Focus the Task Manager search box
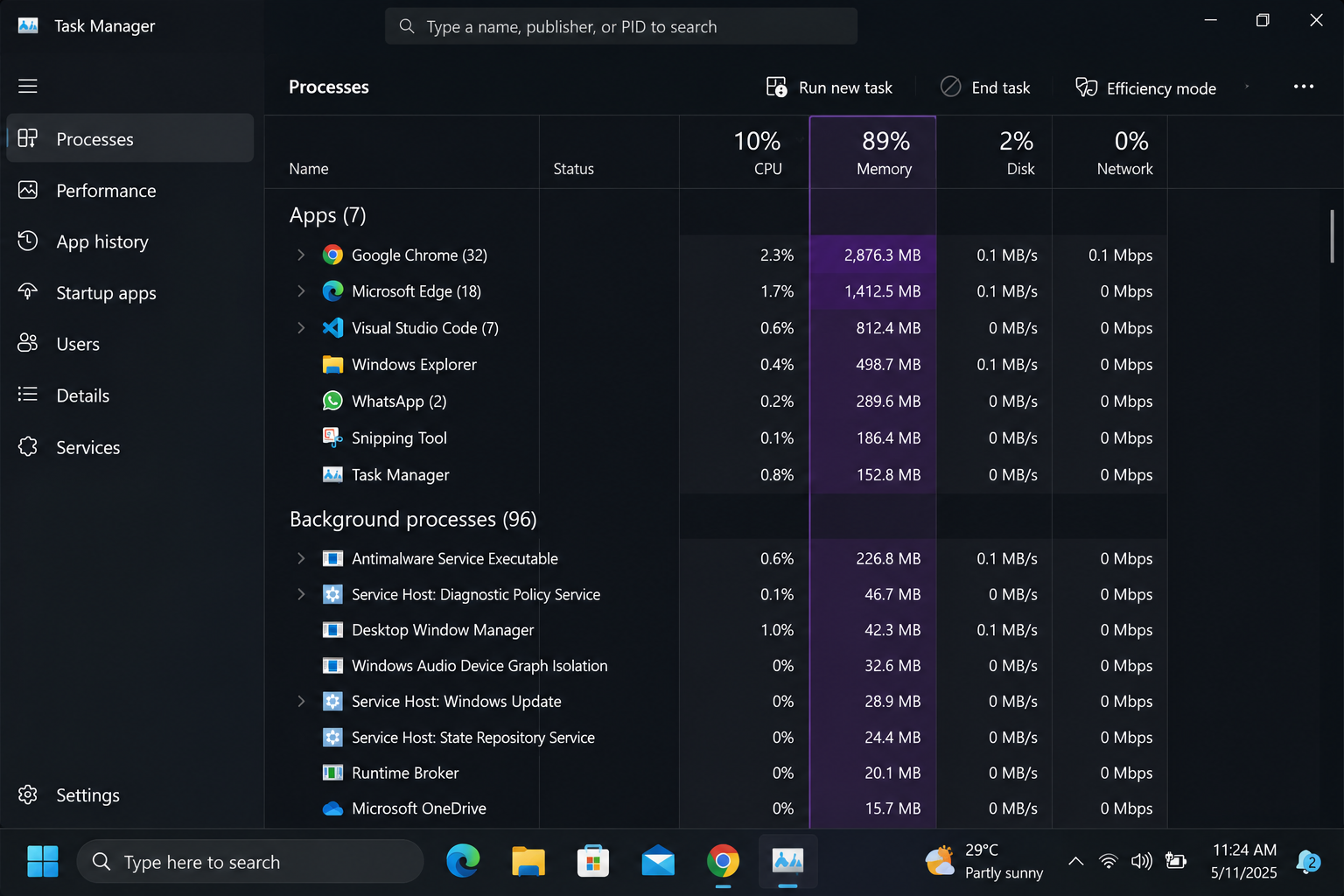Screen dimensions: 1344x896 621,26
